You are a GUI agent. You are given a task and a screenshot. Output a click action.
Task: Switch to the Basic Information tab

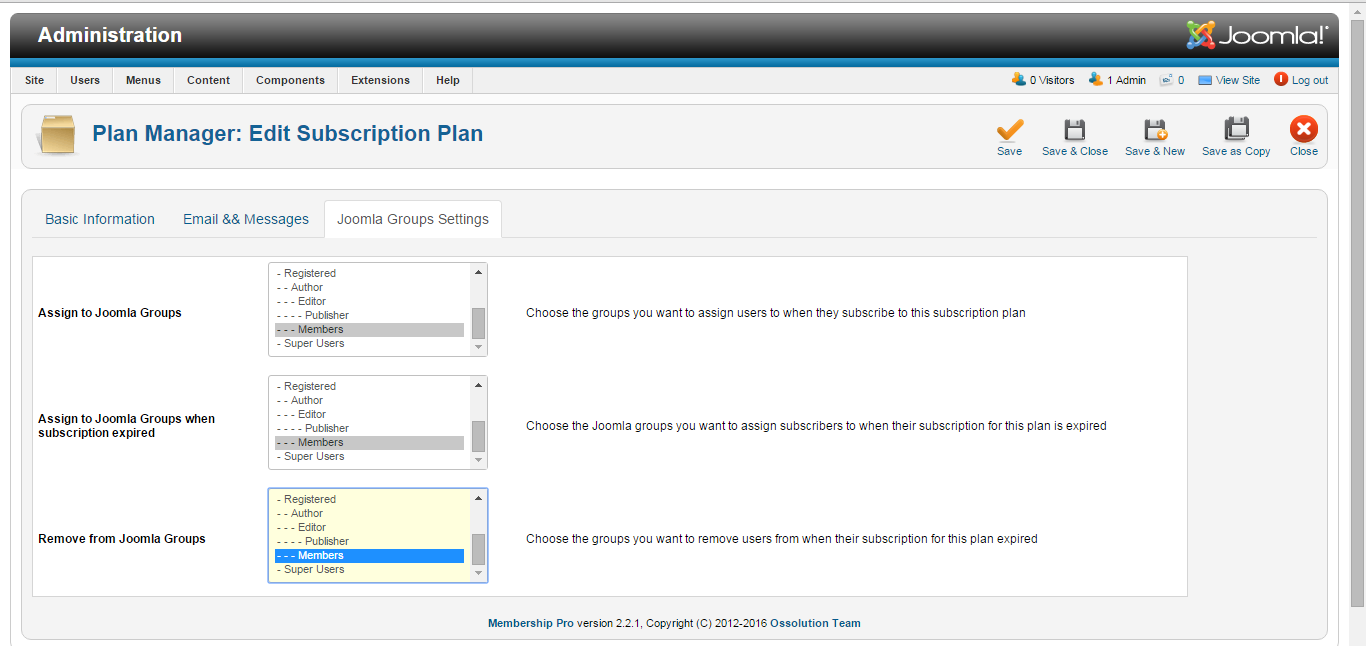point(100,219)
